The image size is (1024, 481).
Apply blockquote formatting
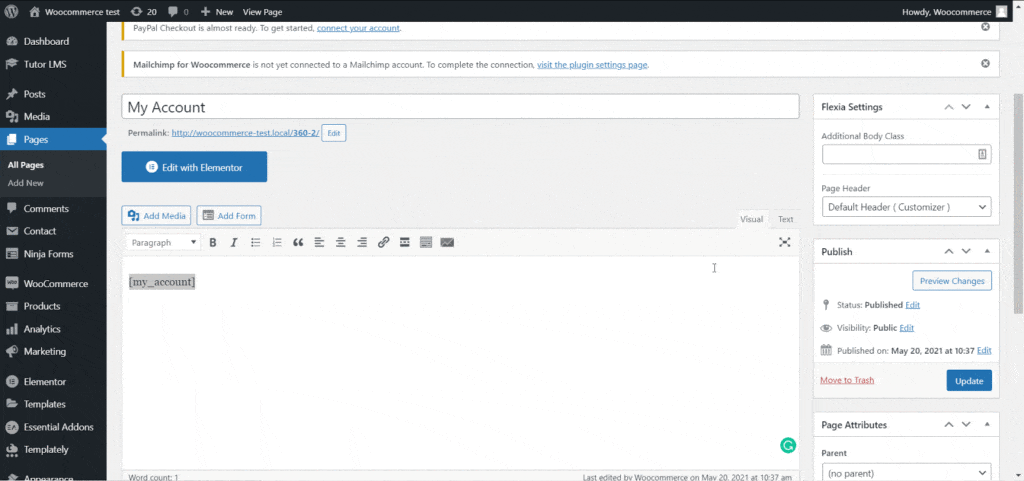click(x=298, y=242)
